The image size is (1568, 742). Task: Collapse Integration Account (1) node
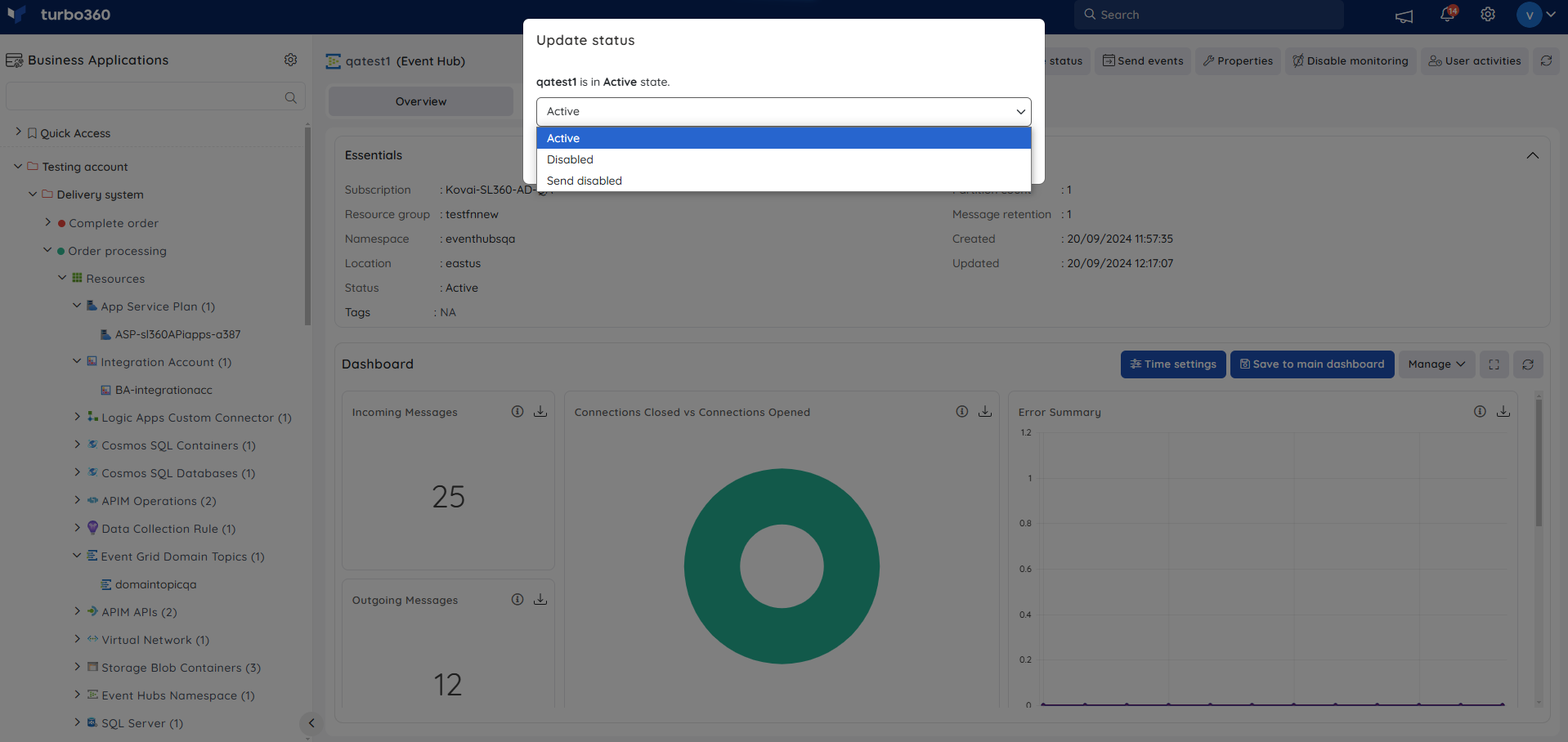(77, 360)
